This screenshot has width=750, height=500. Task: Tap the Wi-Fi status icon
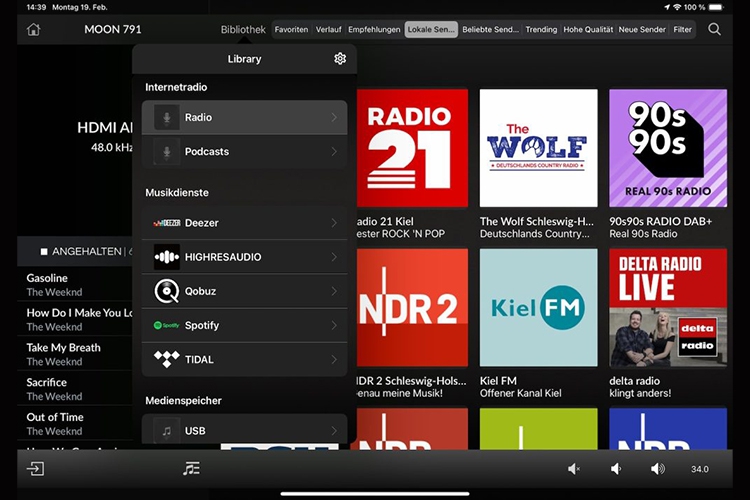point(677,7)
